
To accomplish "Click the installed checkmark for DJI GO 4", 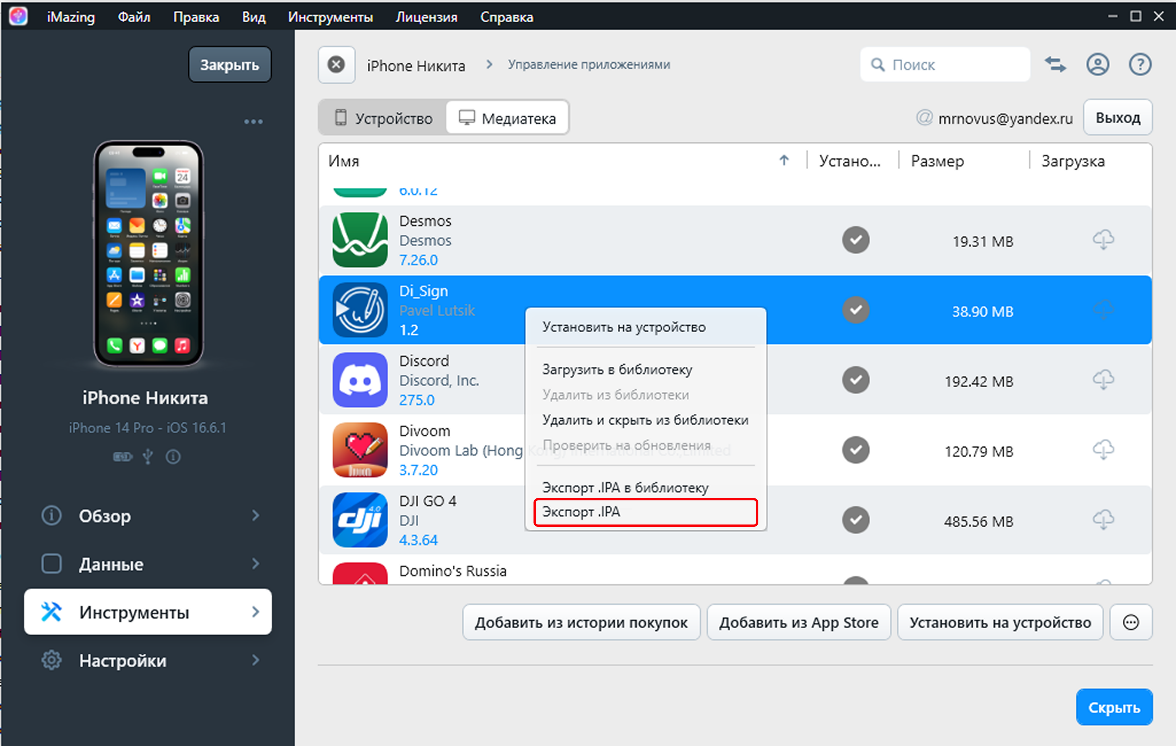I will tap(855, 520).
